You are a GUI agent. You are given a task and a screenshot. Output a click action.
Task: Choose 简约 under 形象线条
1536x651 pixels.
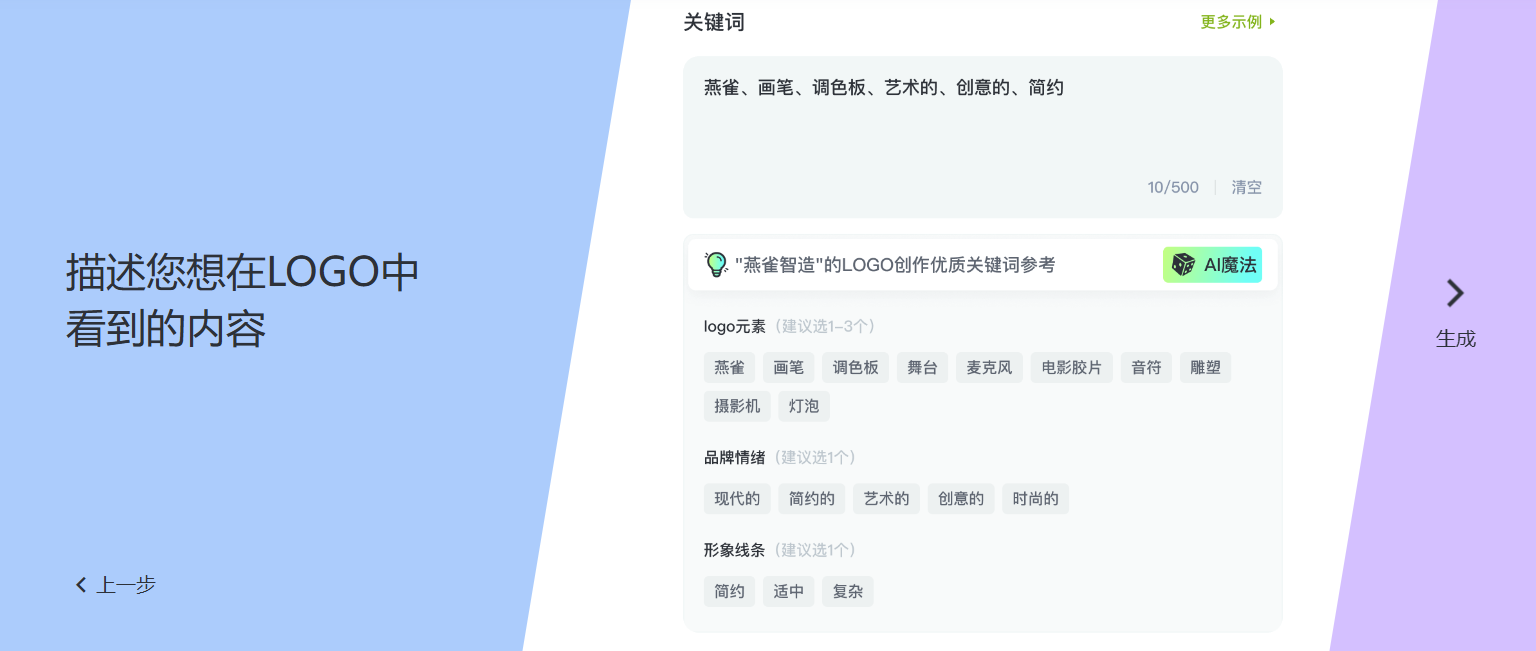click(729, 591)
